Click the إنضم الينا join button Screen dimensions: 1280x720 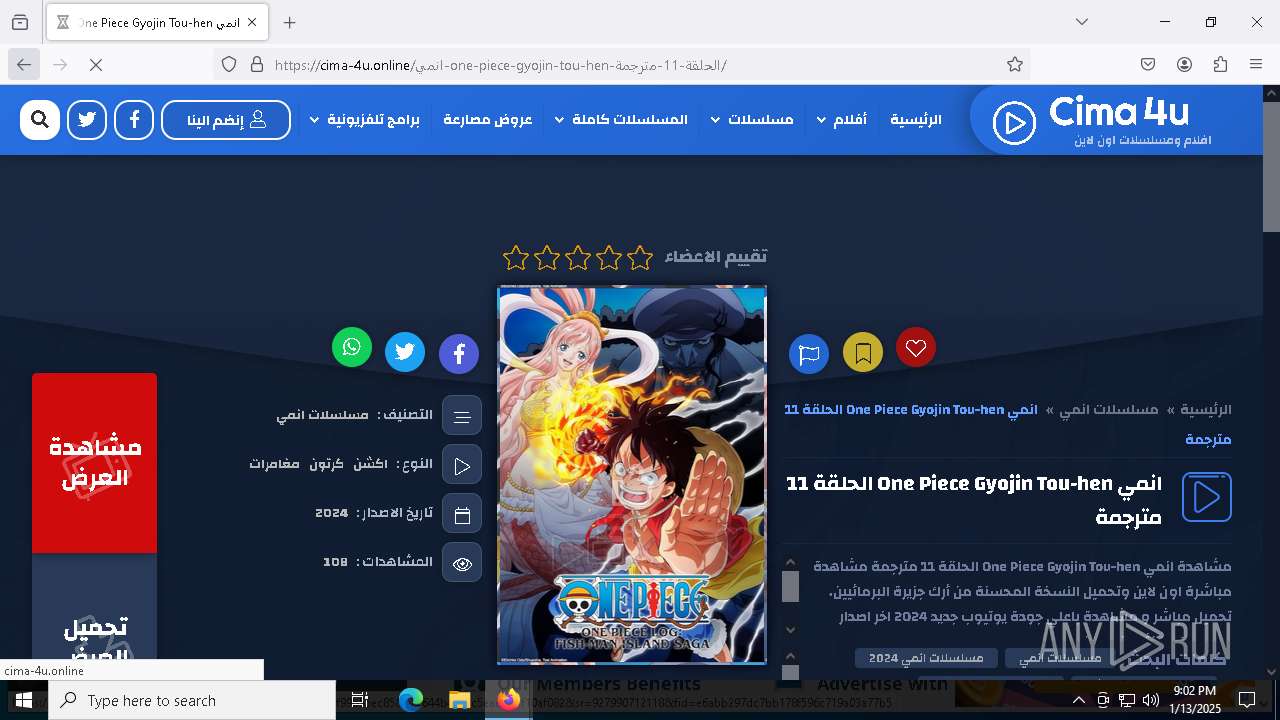coord(226,120)
